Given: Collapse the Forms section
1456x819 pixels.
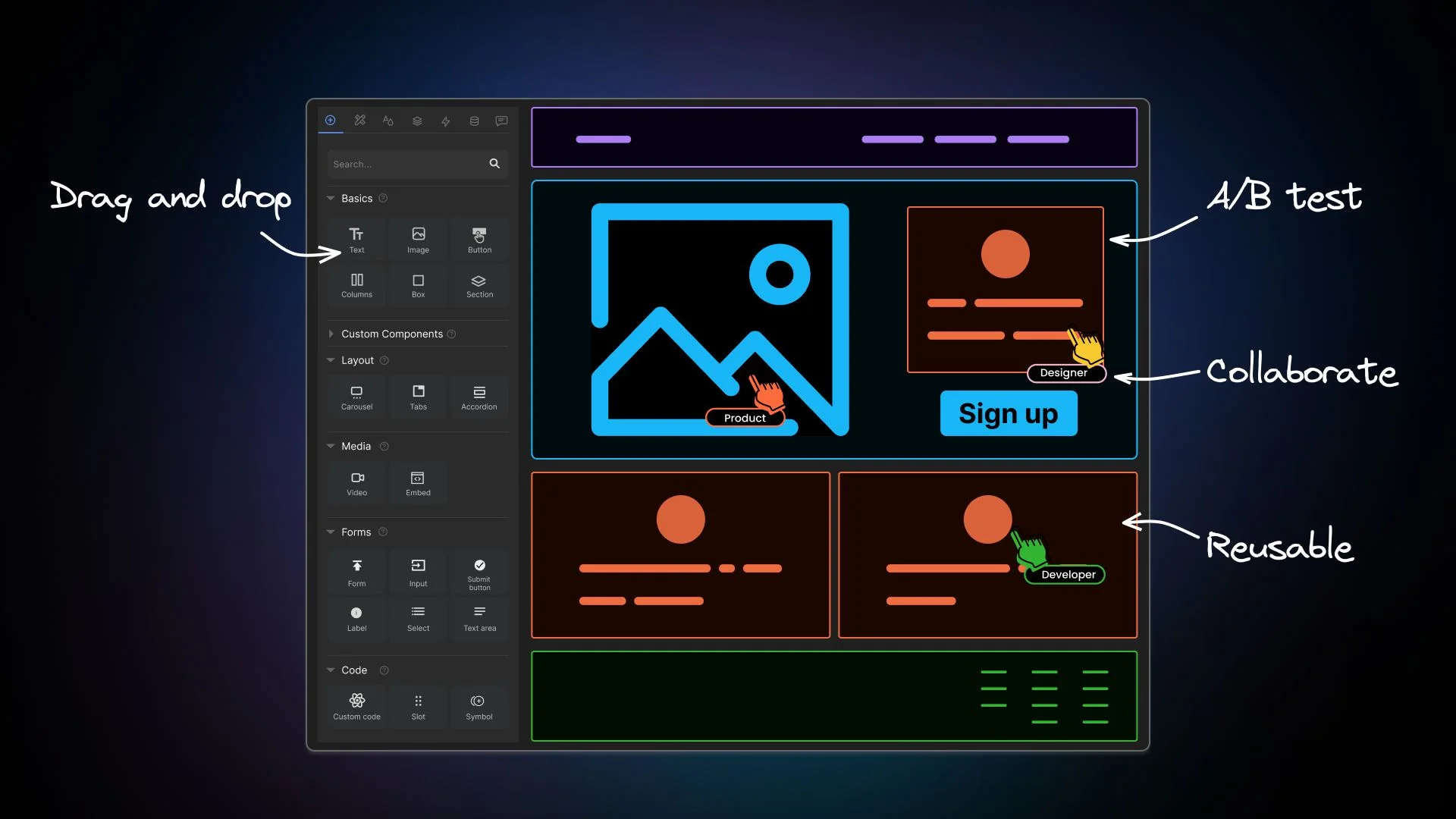Looking at the screenshot, I should [x=331, y=532].
